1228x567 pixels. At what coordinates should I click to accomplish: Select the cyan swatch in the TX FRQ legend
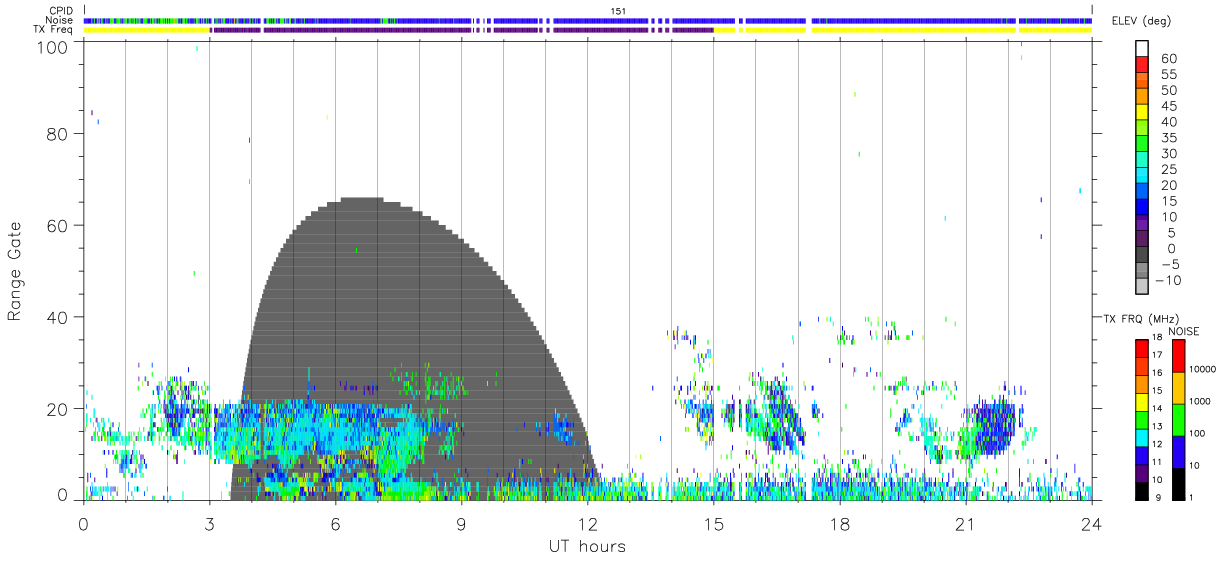click(1142, 437)
